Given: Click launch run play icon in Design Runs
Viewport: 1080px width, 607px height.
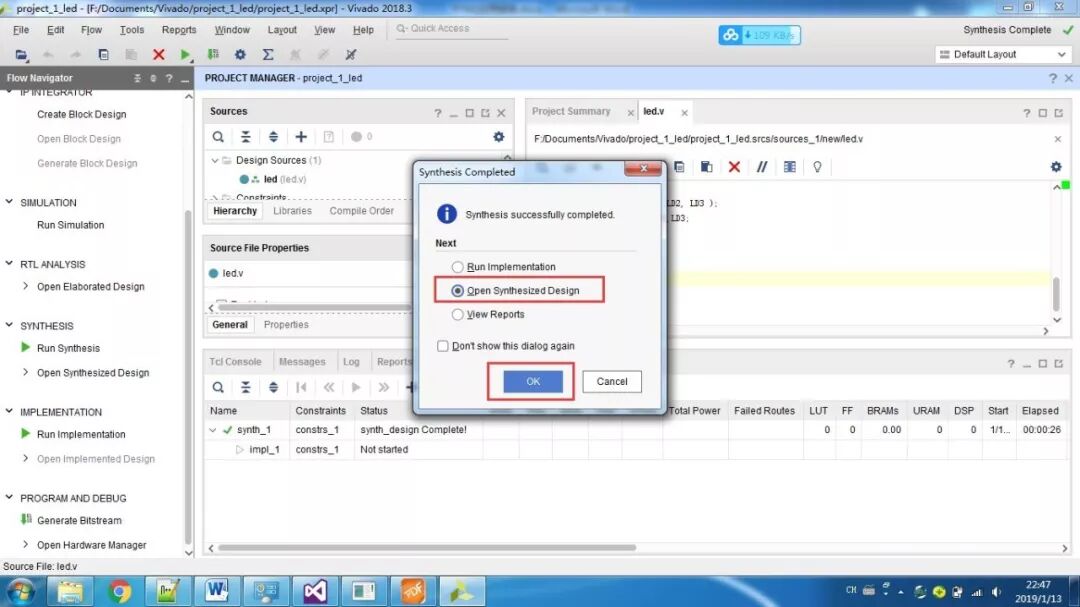Looking at the screenshot, I should tap(356, 387).
